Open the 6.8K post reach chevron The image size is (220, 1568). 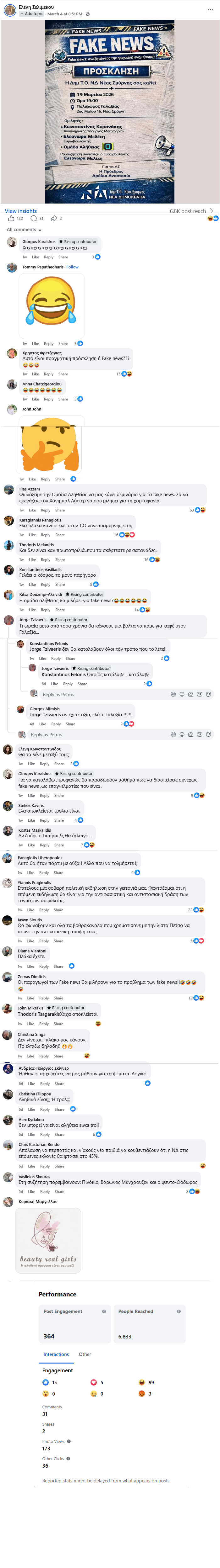point(212,211)
